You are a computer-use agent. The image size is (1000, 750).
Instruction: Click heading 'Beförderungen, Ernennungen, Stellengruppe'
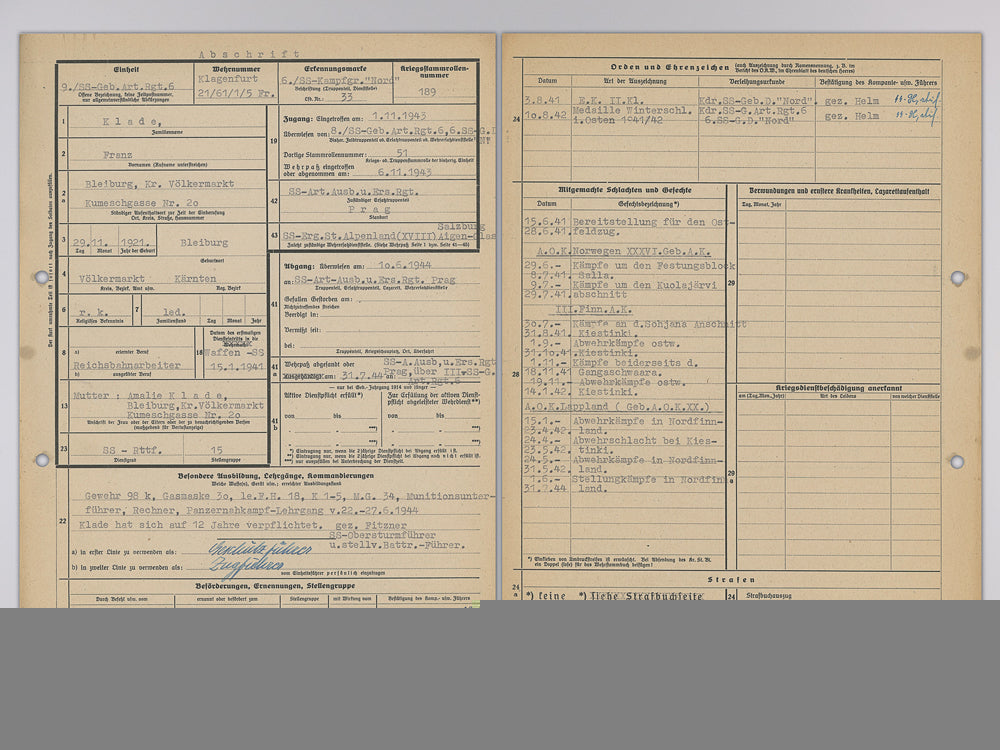pos(276,585)
